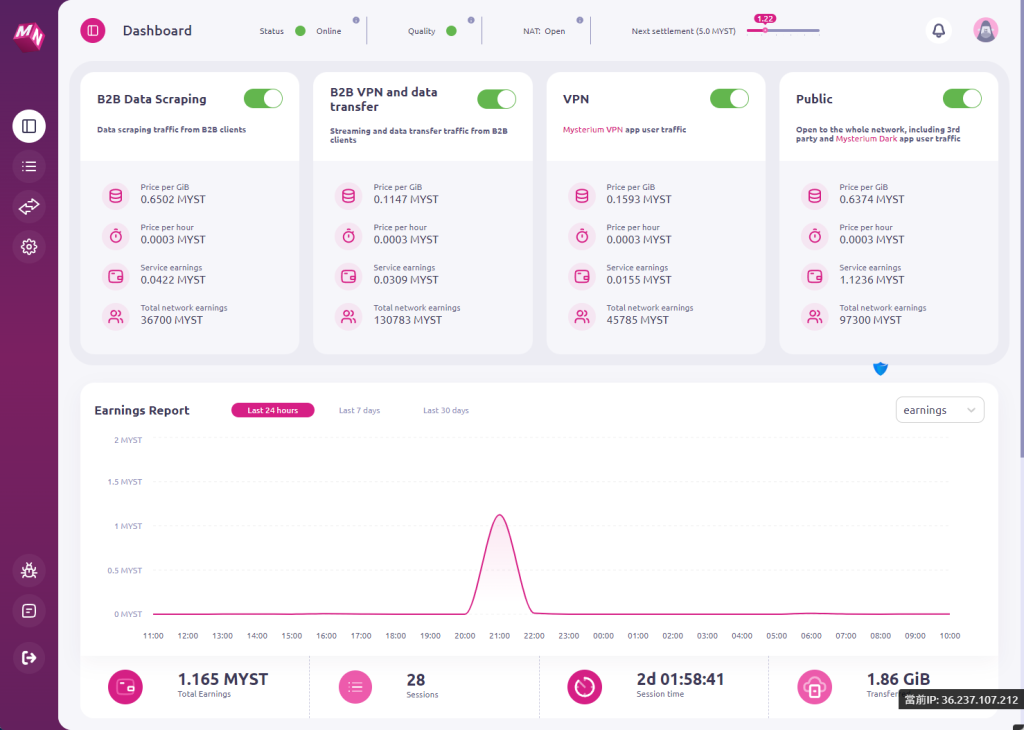Disable the Public service toggle
Screen dimensions: 1024x730
962,99
